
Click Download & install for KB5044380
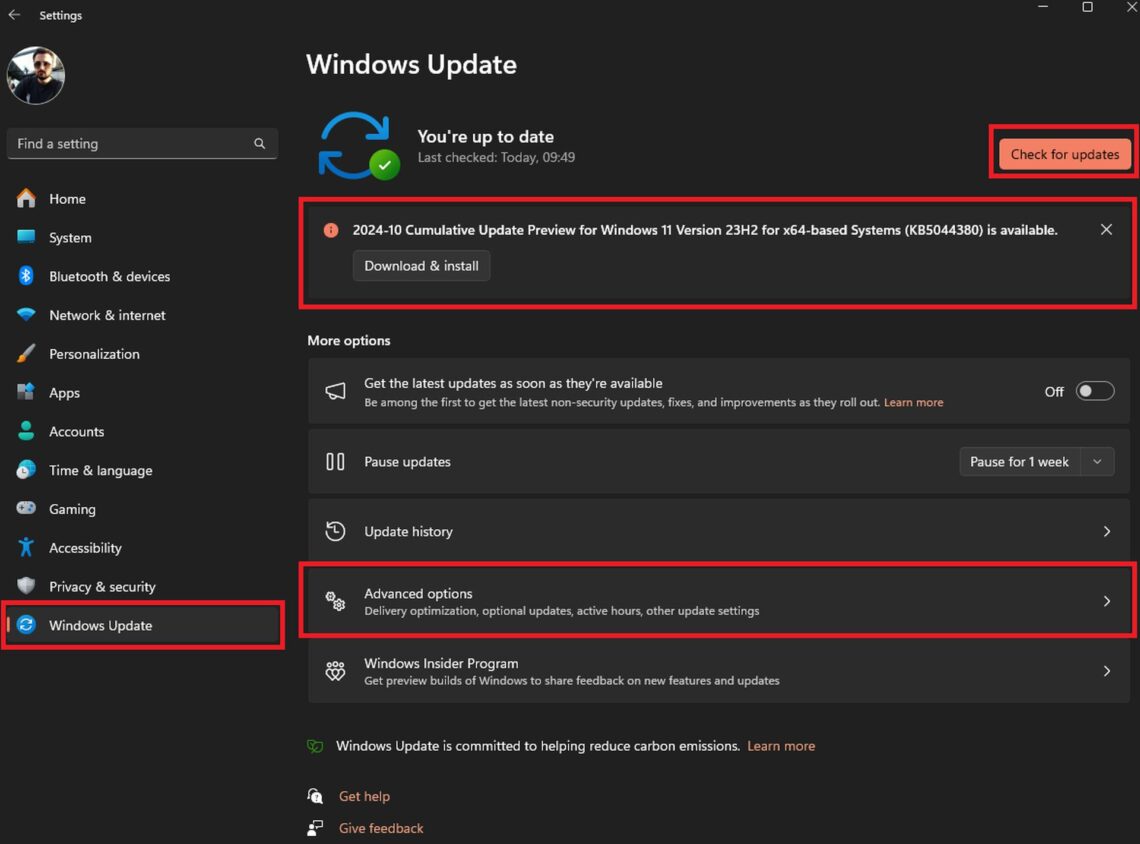pos(421,265)
